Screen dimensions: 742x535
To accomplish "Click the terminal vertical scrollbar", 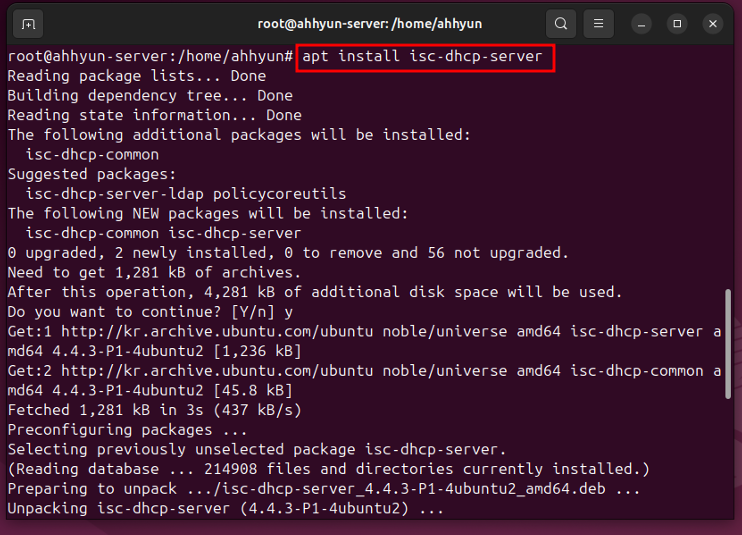I will point(728,344).
